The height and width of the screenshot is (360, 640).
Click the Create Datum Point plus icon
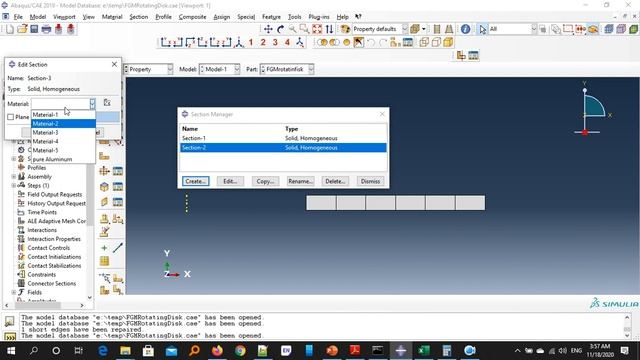pos(104,248)
